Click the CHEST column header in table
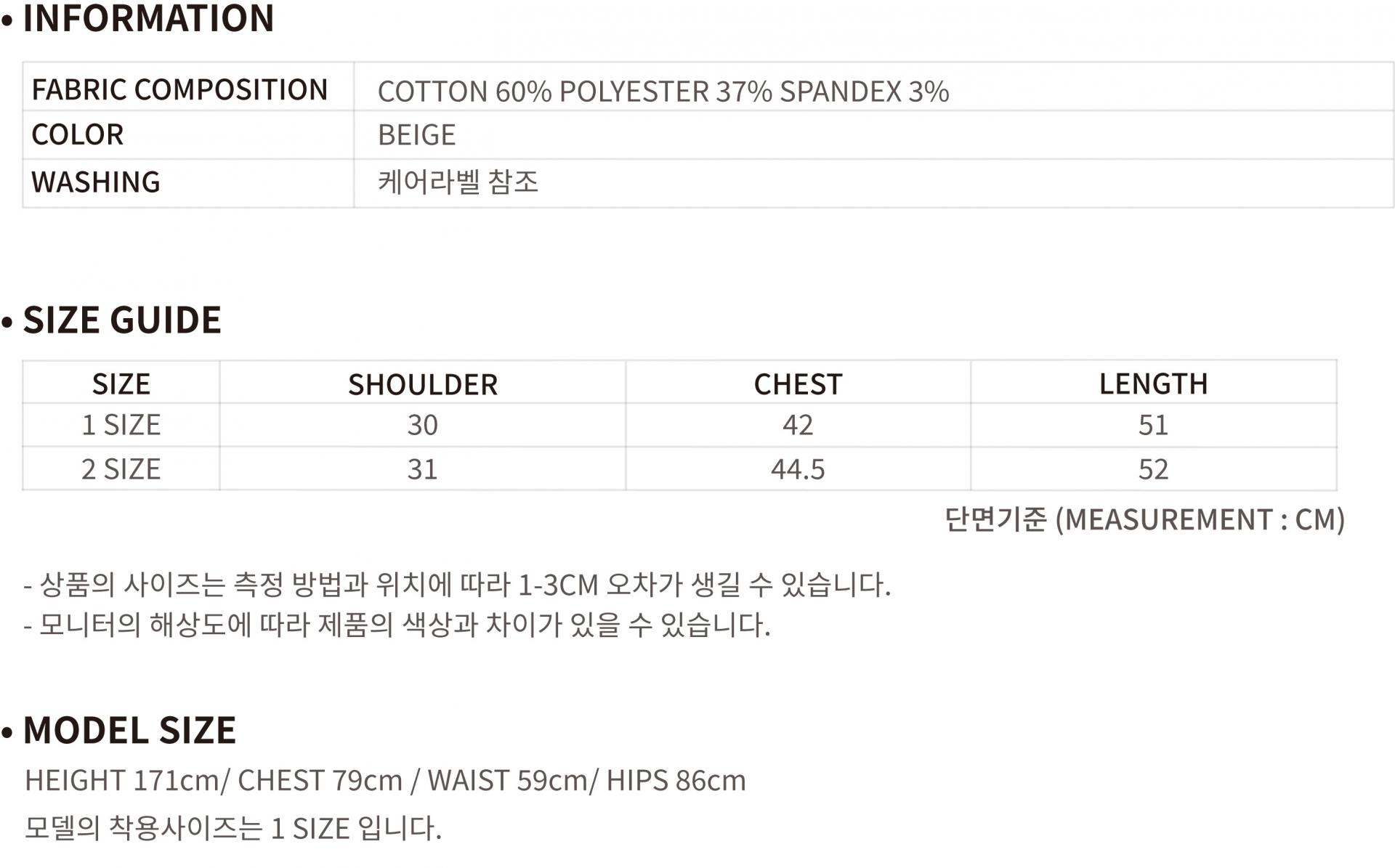This screenshot has height=868, width=1395. [x=798, y=384]
